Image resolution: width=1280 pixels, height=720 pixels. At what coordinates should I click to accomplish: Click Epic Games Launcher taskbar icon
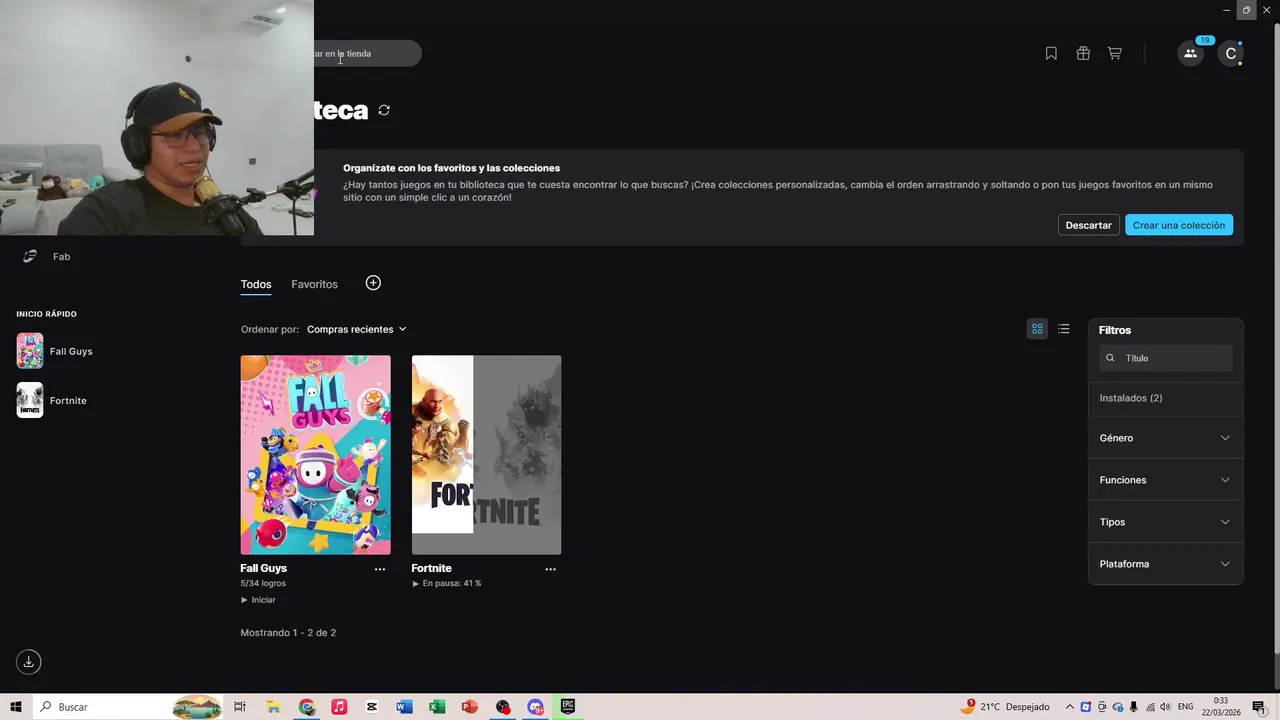(568, 707)
